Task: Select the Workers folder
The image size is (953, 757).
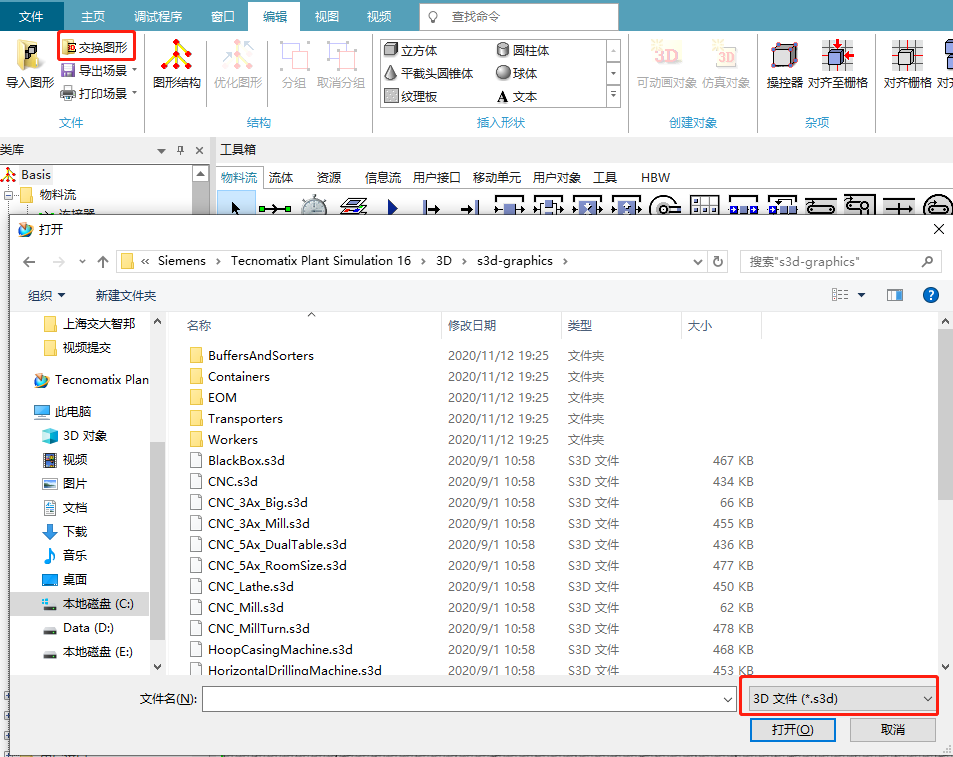Action: point(233,439)
